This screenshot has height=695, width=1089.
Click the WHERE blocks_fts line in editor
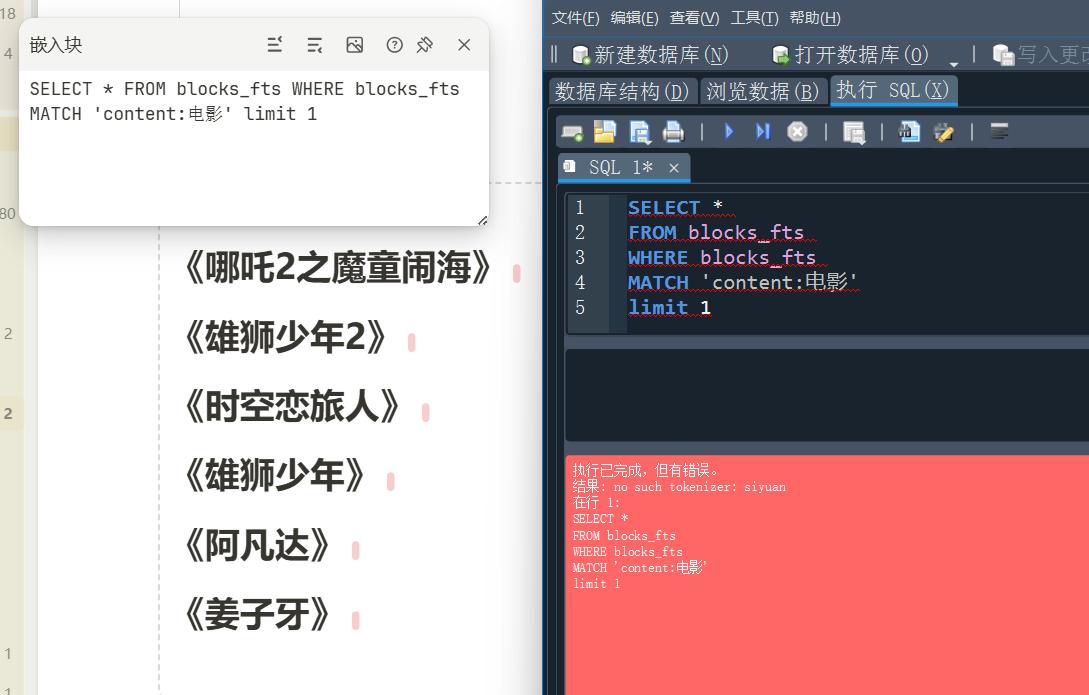[722, 258]
